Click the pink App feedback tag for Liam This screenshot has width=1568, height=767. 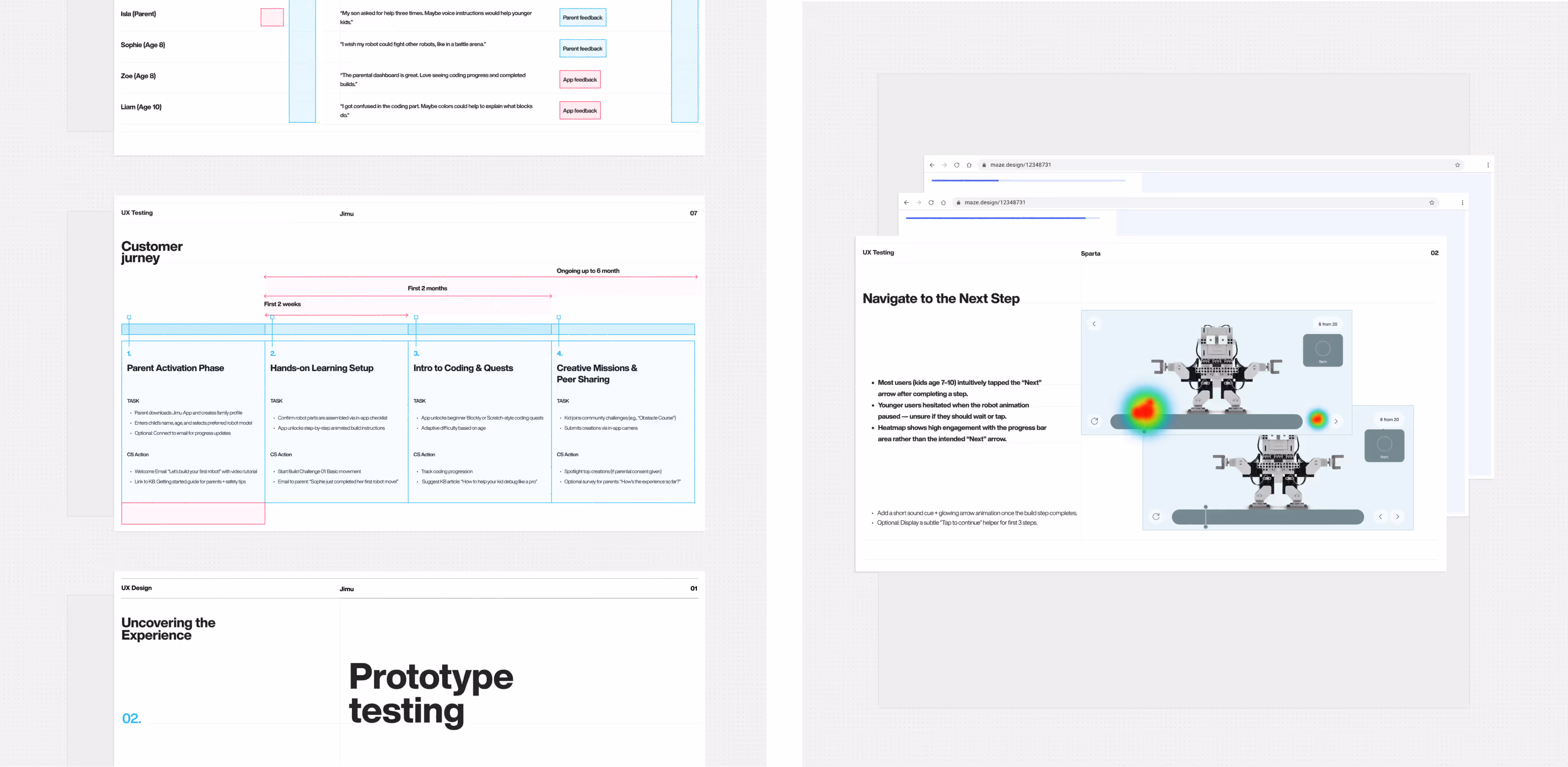pos(580,111)
